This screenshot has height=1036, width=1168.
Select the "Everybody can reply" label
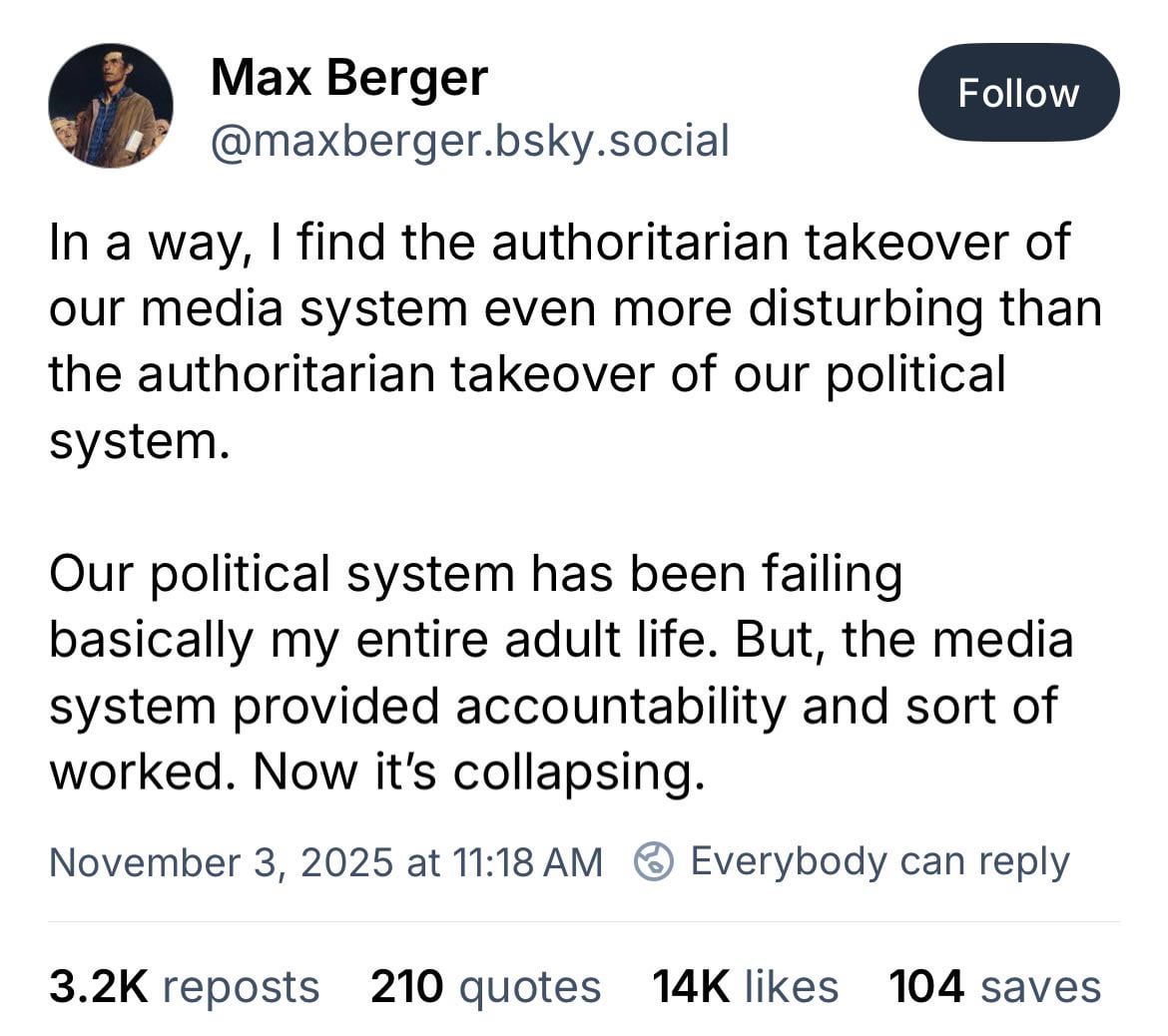click(879, 861)
